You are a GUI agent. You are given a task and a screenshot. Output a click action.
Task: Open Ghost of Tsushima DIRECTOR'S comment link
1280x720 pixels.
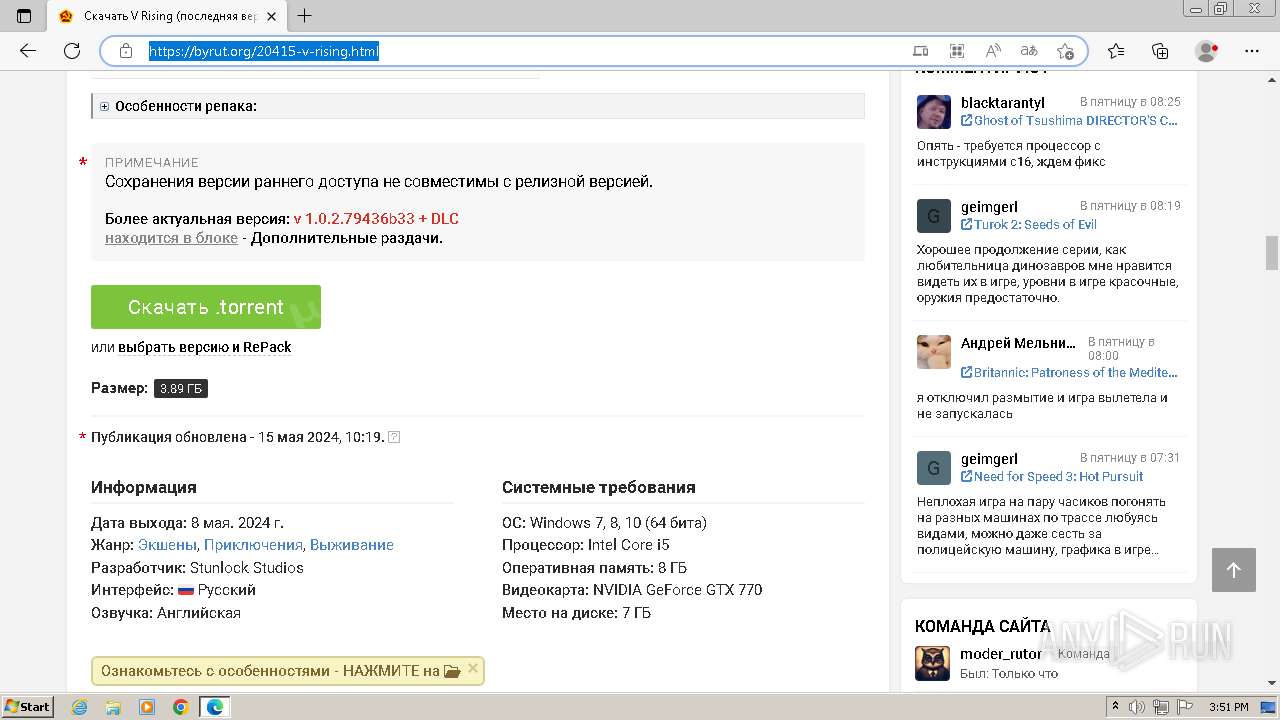(x=1070, y=120)
